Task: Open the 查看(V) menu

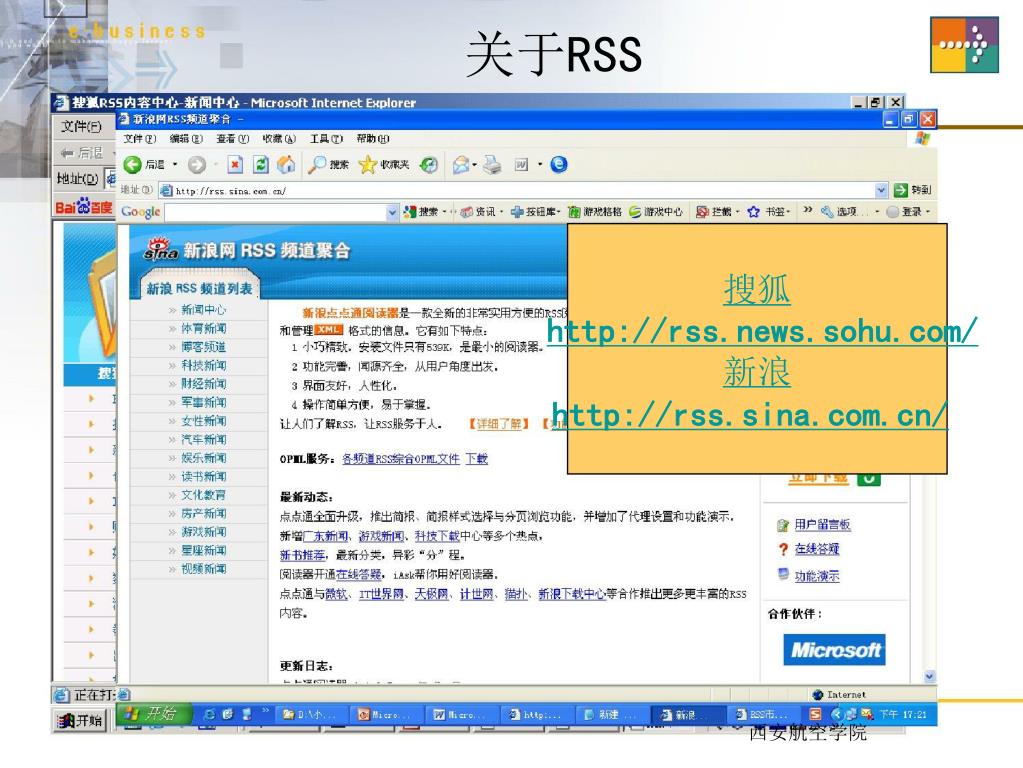Action: click(x=232, y=138)
